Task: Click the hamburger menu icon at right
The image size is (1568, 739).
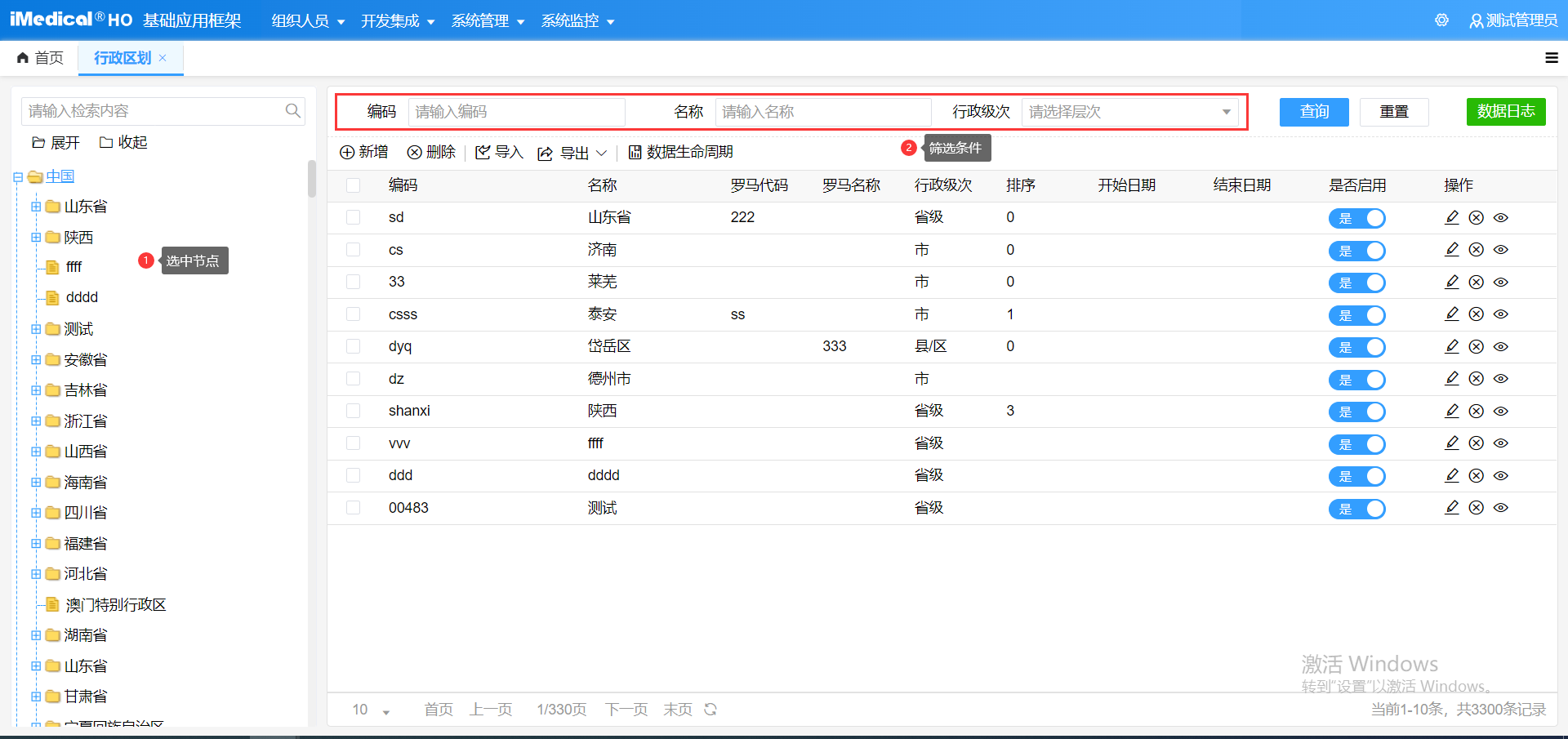Action: [1552, 58]
